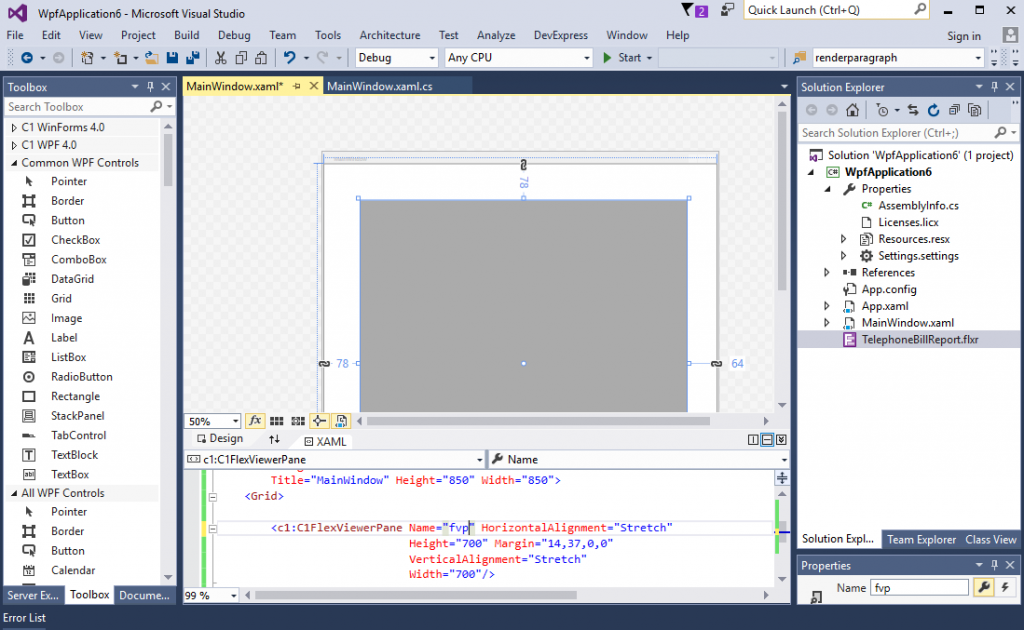
Task: Collapse the XAML pane with chevron icon
Action: point(781,440)
